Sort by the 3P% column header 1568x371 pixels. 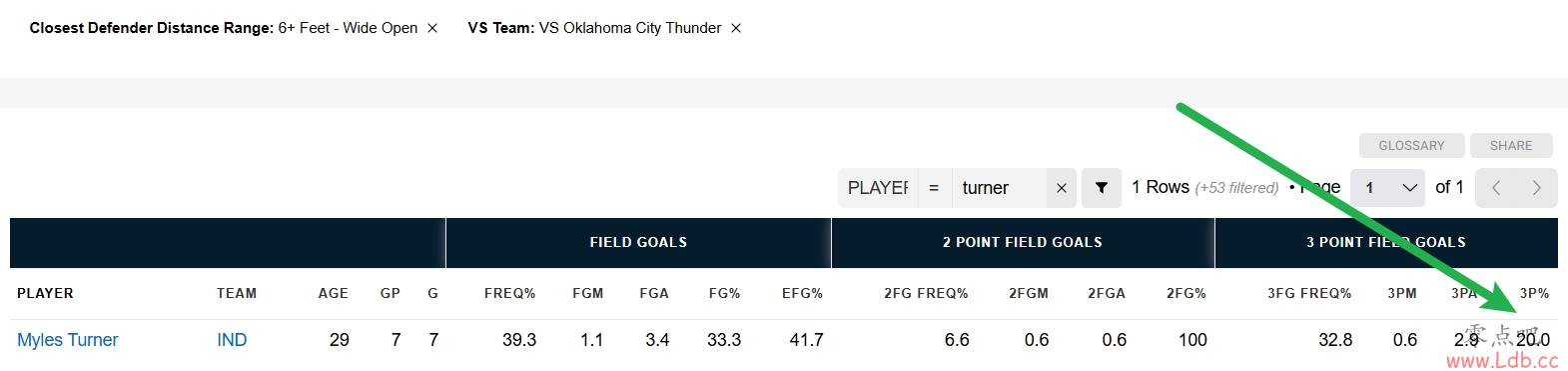pos(1534,293)
